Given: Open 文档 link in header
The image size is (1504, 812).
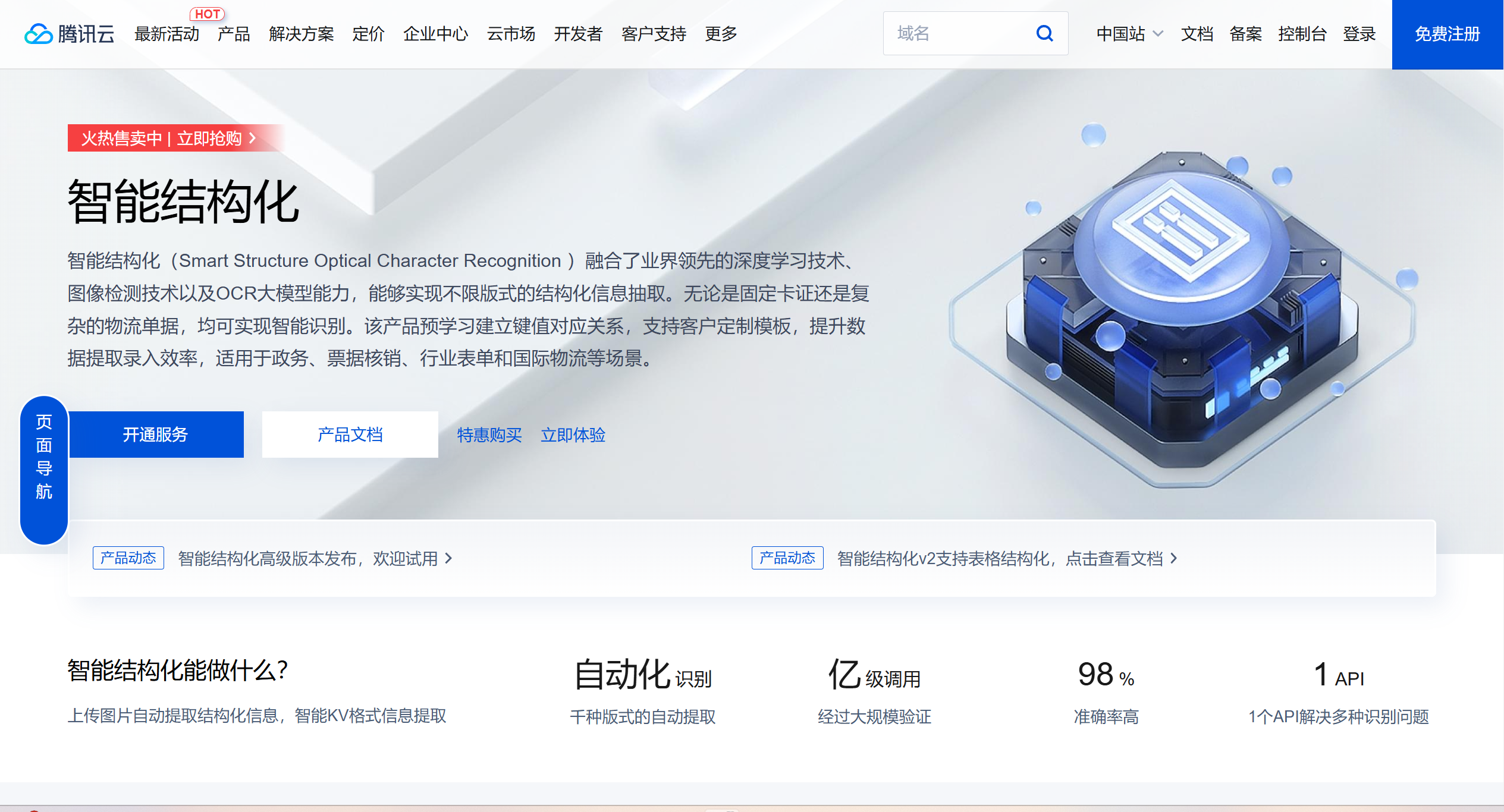Looking at the screenshot, I should pyautogui.click(x=1197, y=34).
